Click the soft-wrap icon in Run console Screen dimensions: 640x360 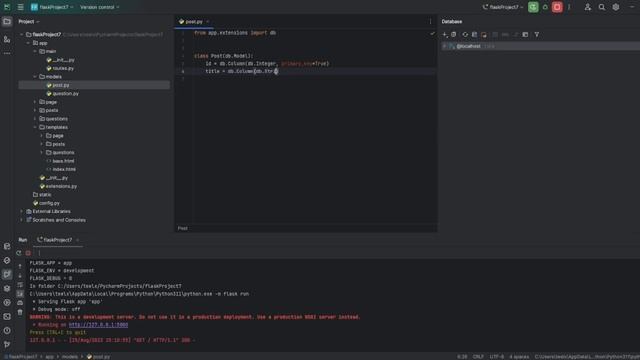point(20,284)
